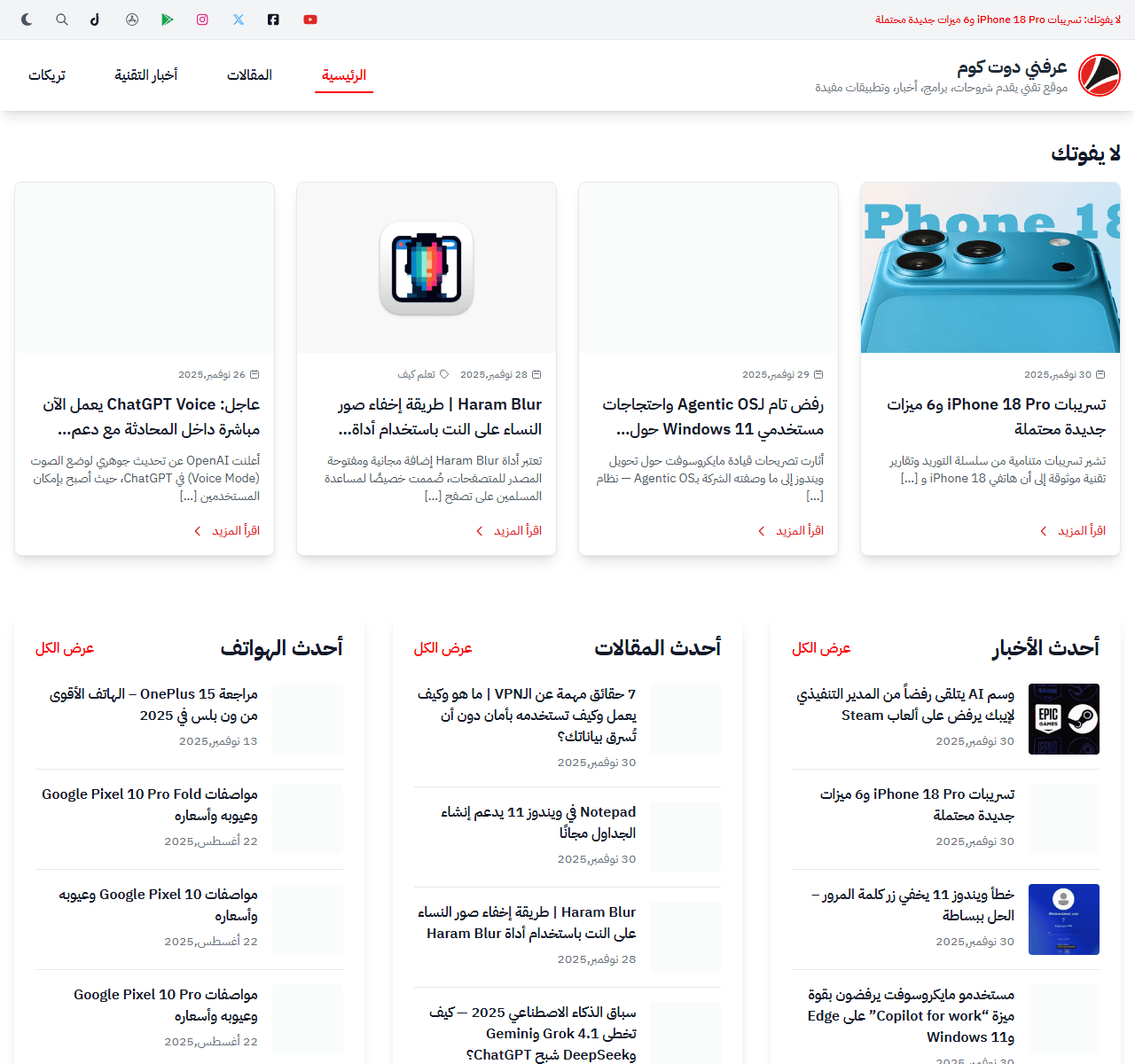Open the المقالات menu item
The height and width of the screenshot is (1064, 1135).
coord(249,75)
